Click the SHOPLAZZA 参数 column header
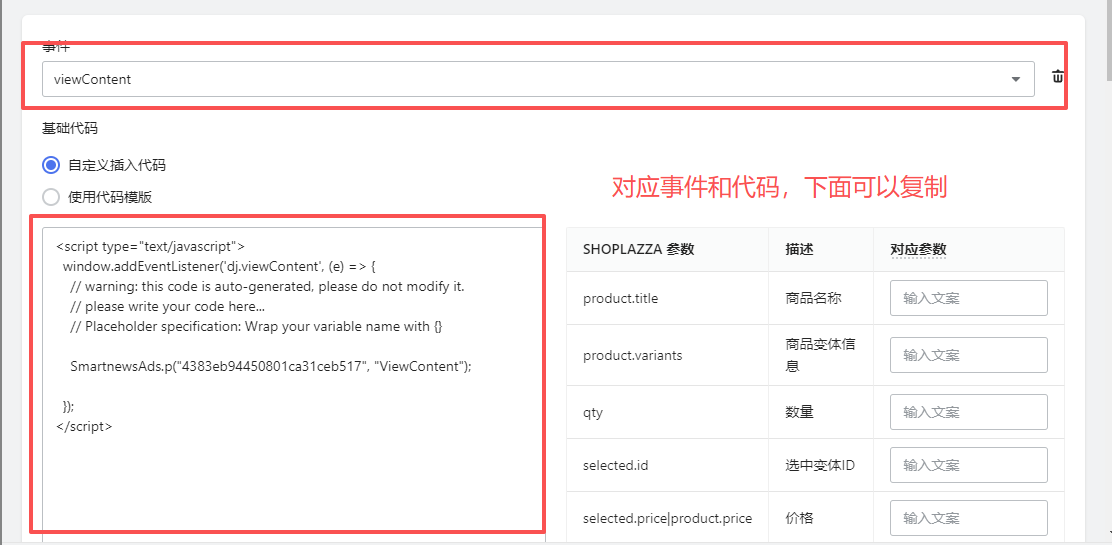 [638, 250]
